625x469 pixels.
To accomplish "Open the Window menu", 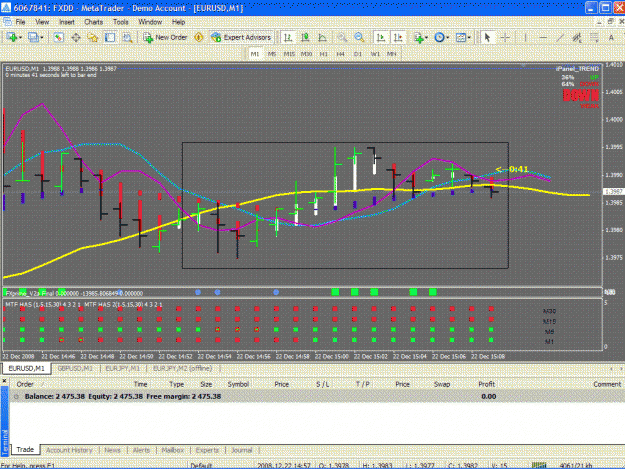I will [x=150, y=22].
